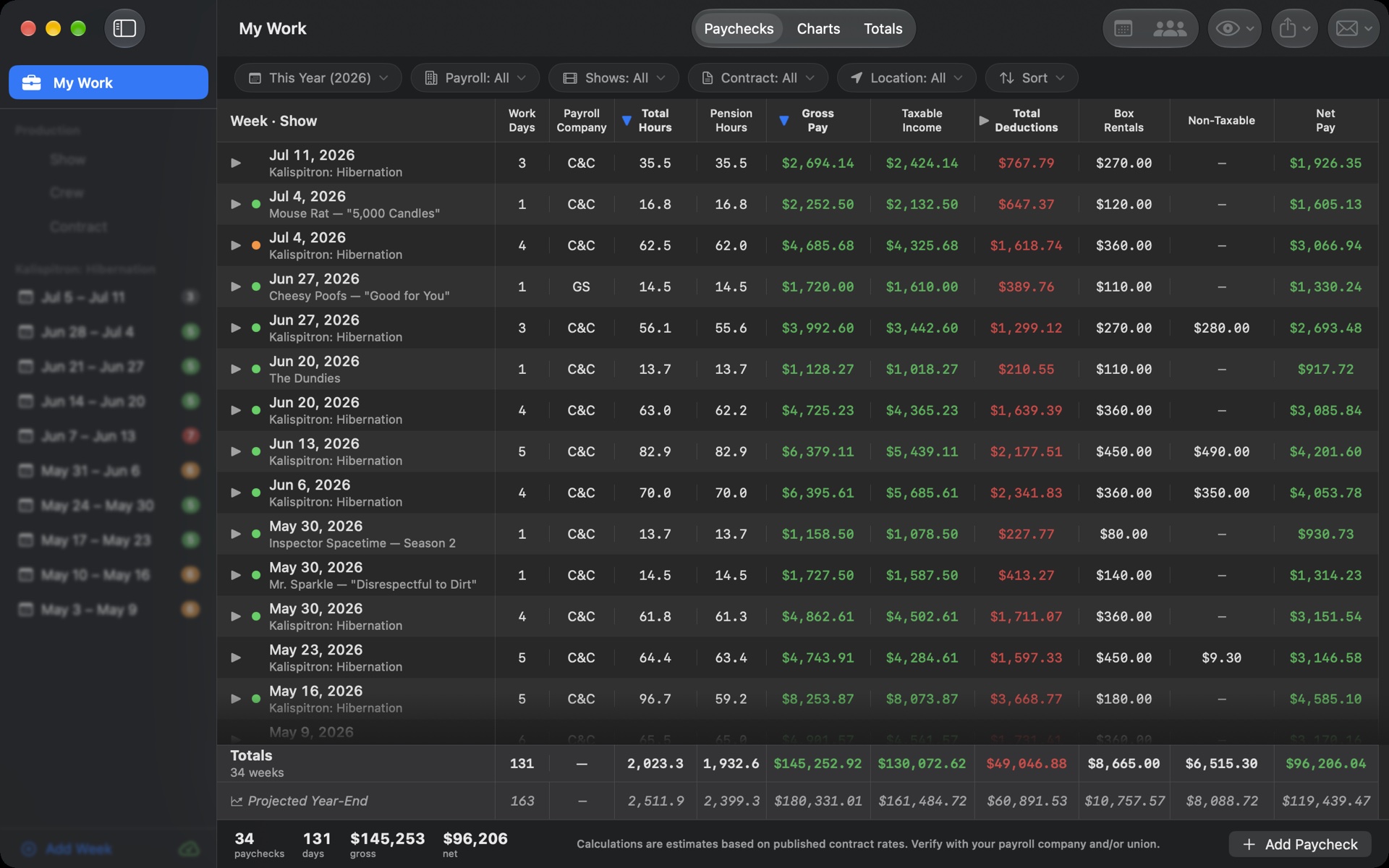Select My Work briefcase item
The width and height of the screenshot is (1389, 868).
point(109,82)
